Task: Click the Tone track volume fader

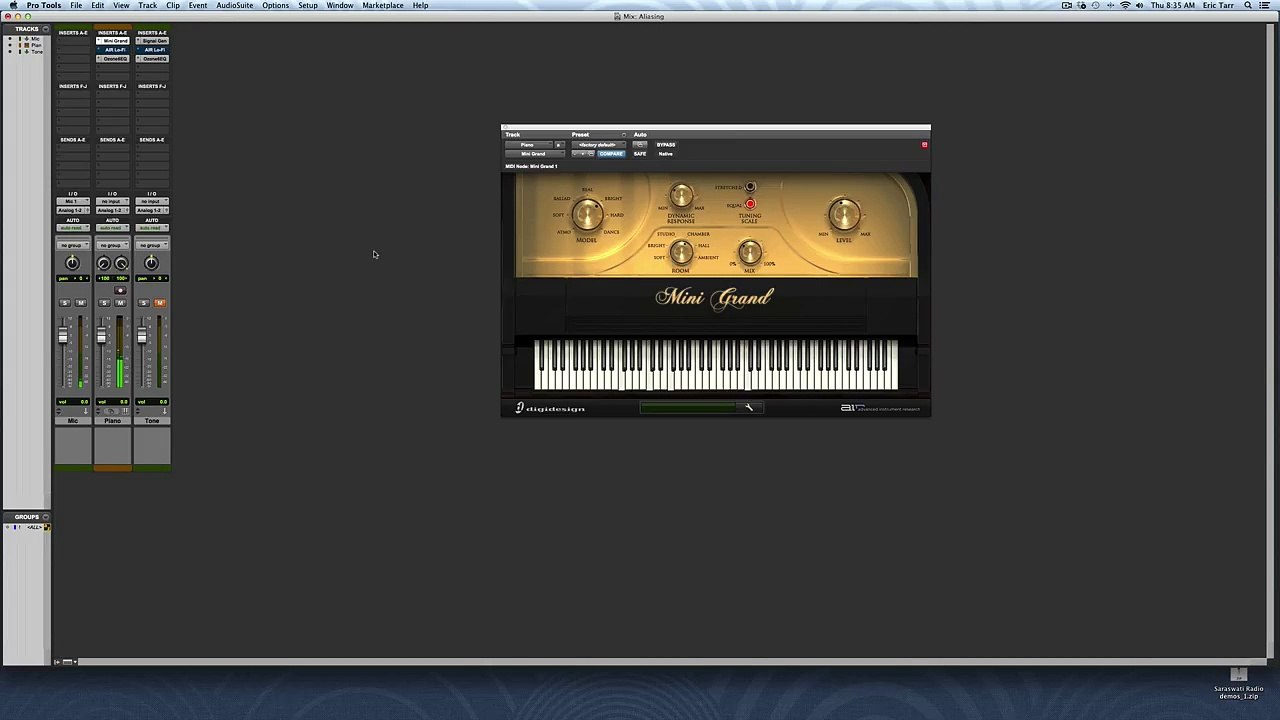Action: pos(141,337)
